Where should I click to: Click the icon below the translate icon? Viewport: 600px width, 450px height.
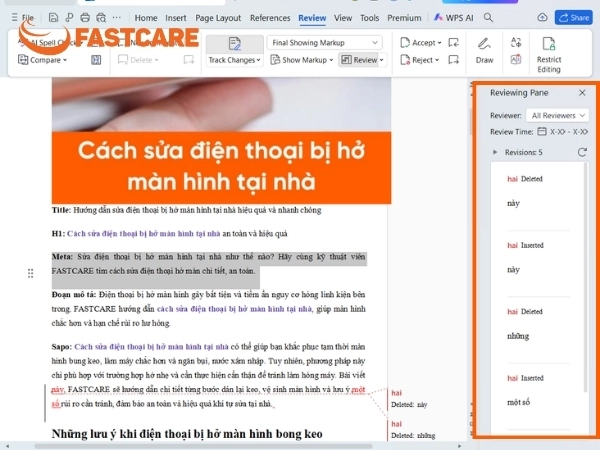pos(516,59)
